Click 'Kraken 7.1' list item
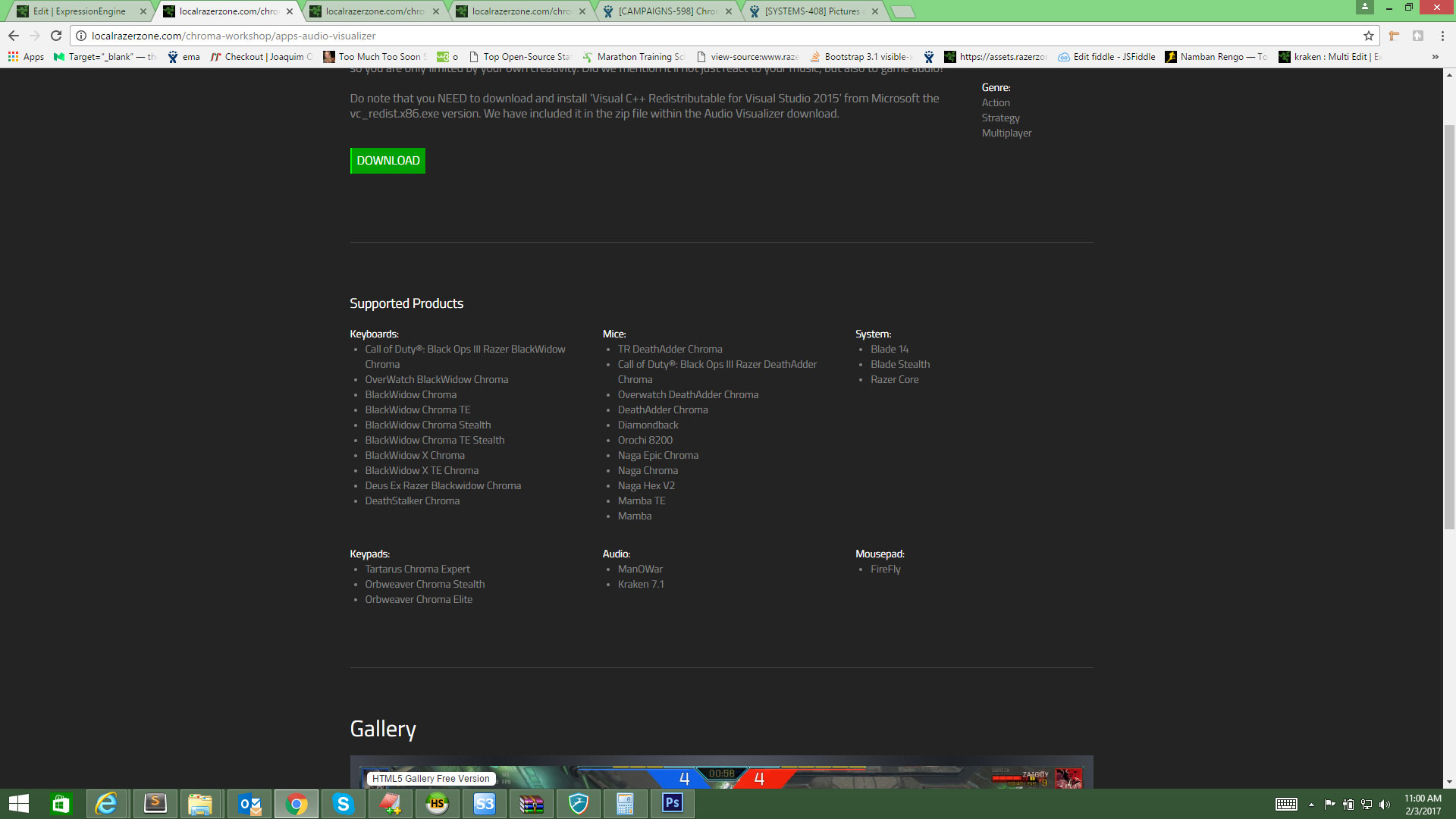This screenshot has height=819, width=1456. [x=640, y=584]
